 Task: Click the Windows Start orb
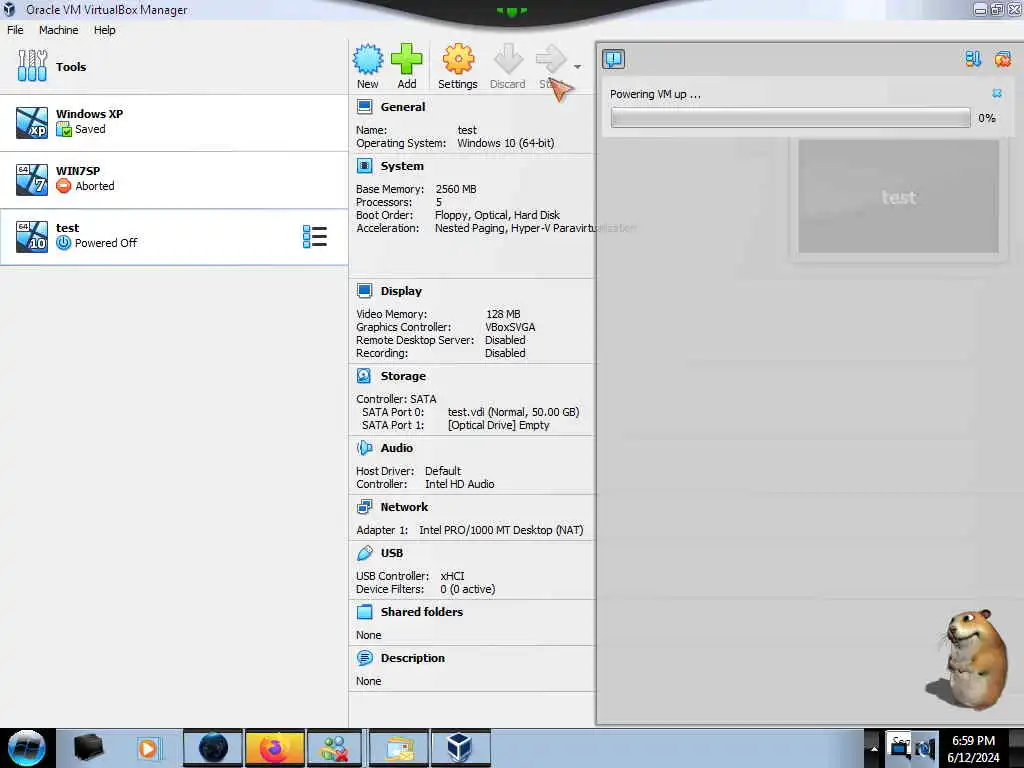pyautogui.click(x=27, y=748)
